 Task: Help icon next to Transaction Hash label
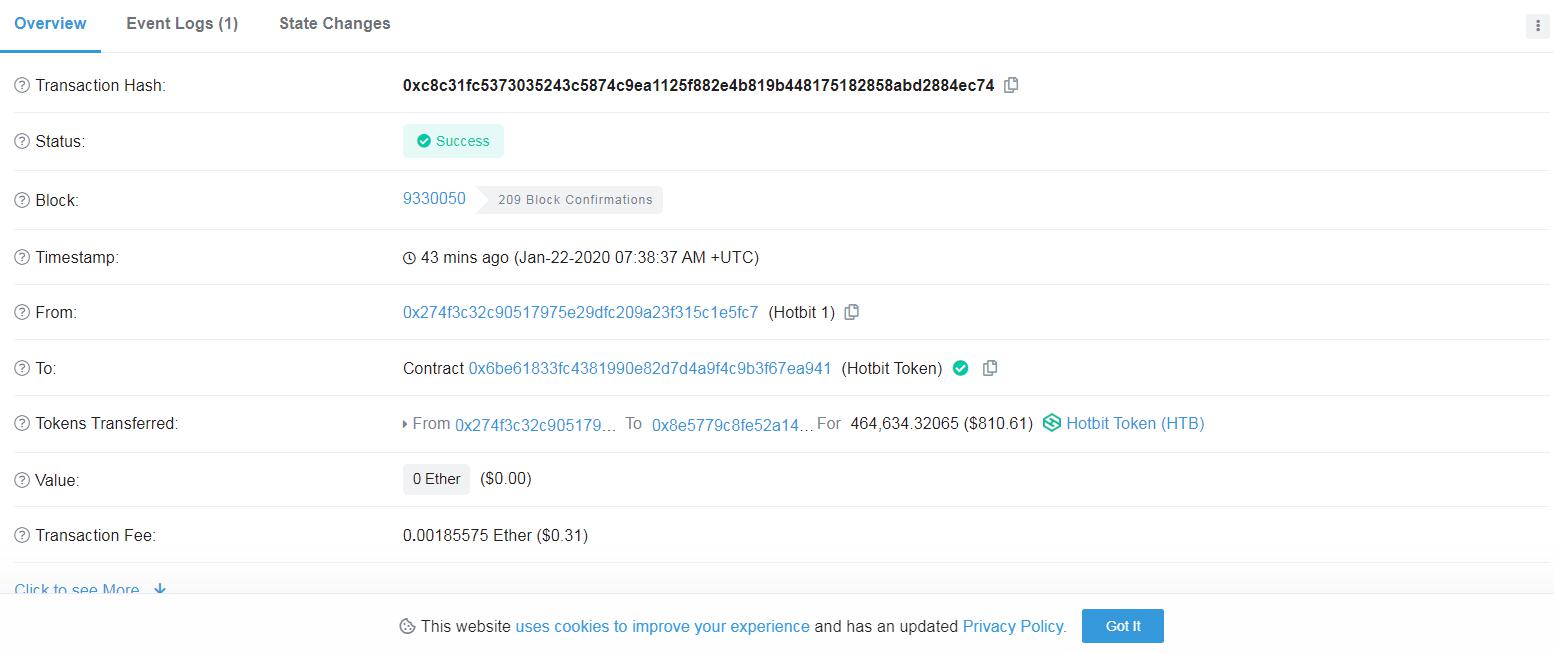click(22, 86)
